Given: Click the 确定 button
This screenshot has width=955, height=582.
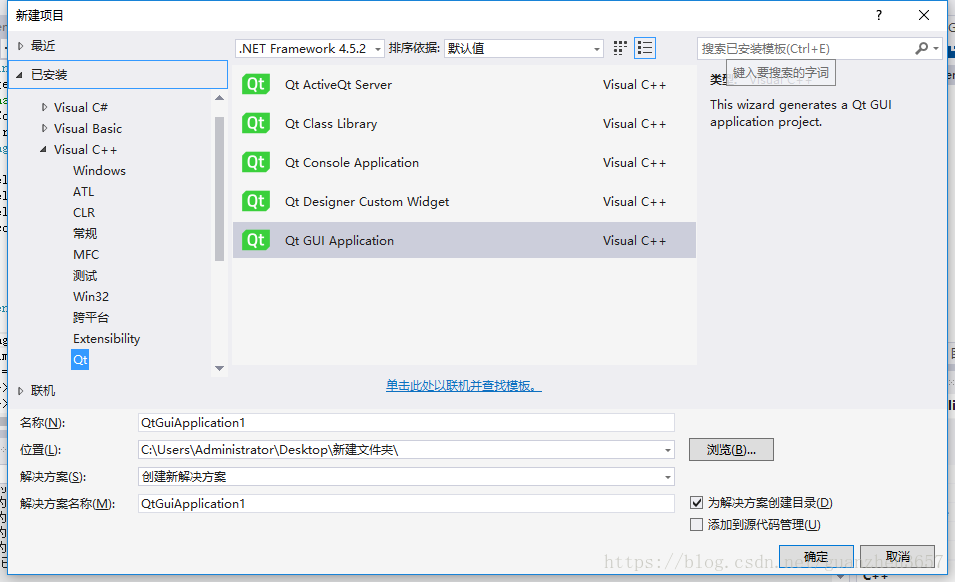Looking at the screenshot, I should (816, 556).
